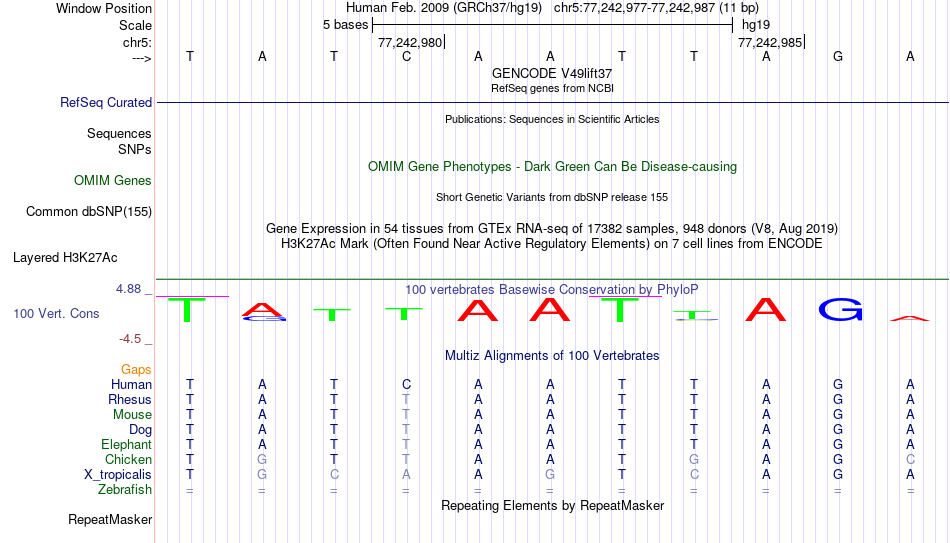Click the RefSeq Curated track label
Viewport: 950px width, 543px height.
(105, 102)
